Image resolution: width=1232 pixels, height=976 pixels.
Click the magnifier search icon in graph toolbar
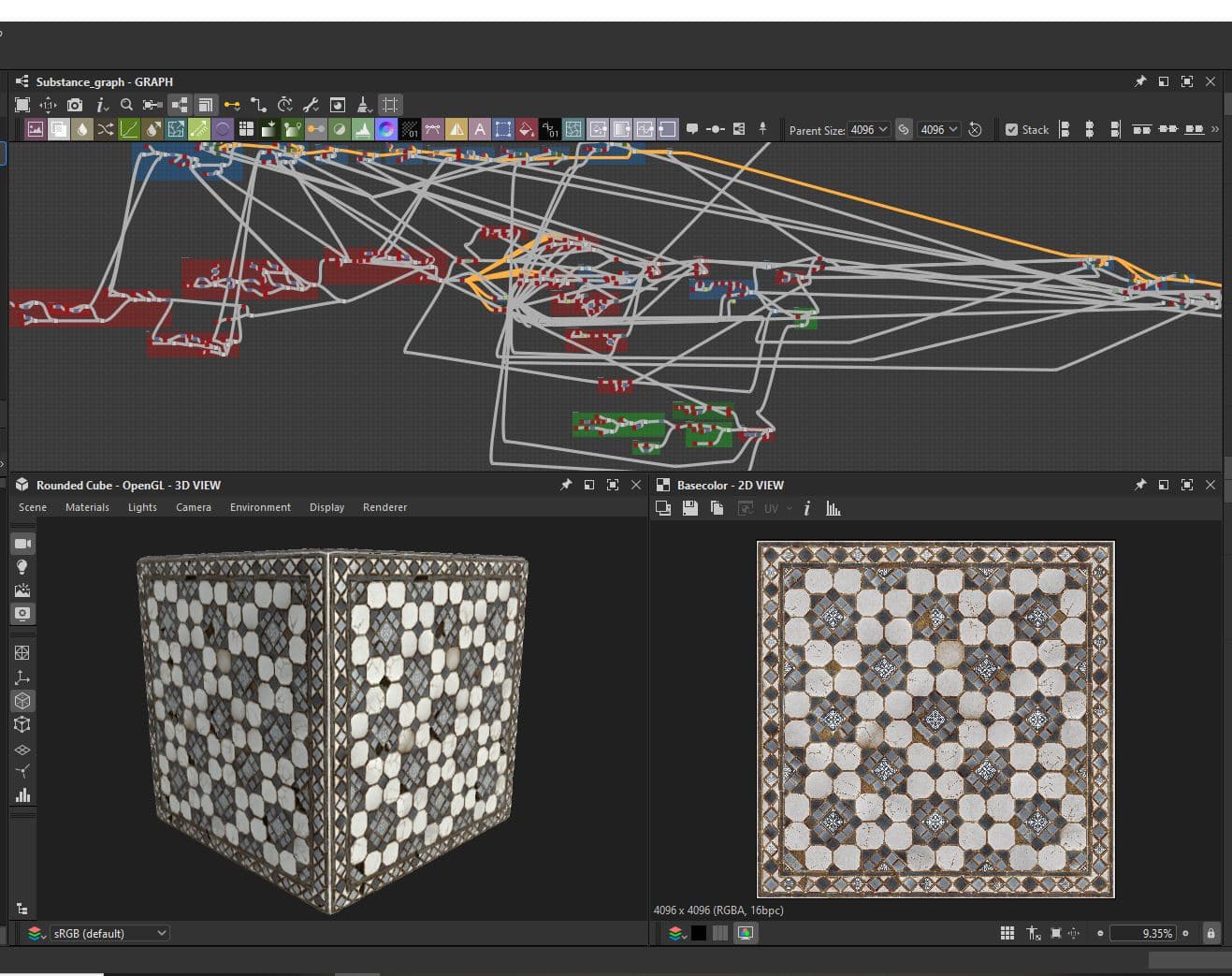point(127,105)
